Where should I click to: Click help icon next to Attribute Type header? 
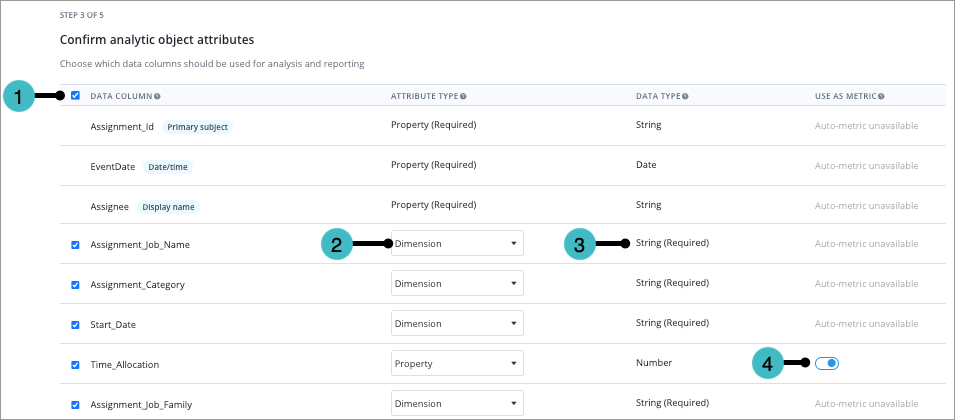pos(464,97)
